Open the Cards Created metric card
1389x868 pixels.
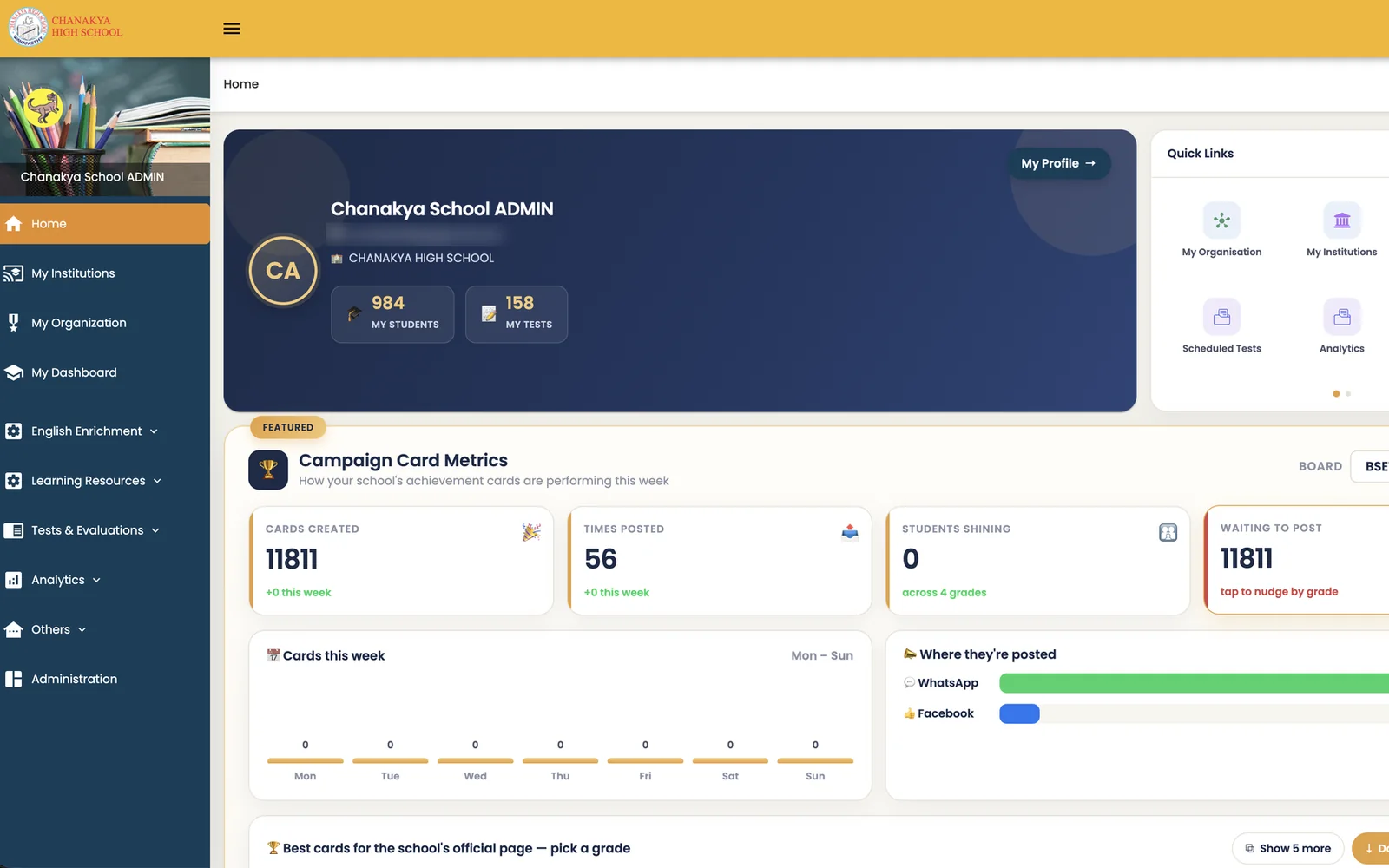tap(401, 561)
